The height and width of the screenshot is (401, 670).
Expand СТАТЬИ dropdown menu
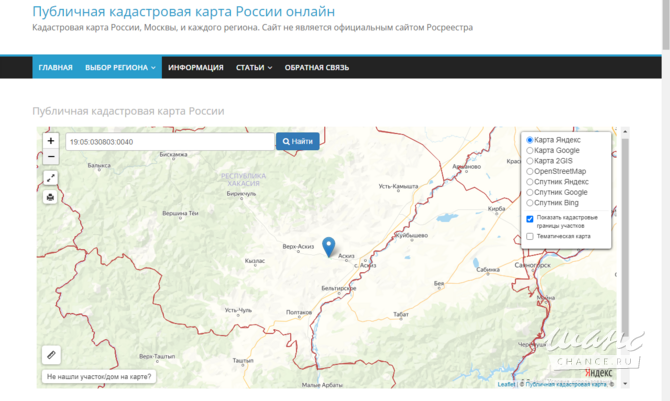pos(254,68)
